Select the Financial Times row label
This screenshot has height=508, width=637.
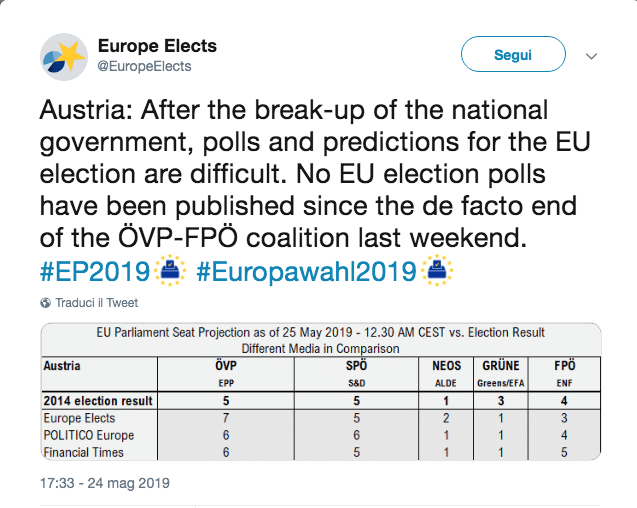pyautogui.click(x=84, y=452)
